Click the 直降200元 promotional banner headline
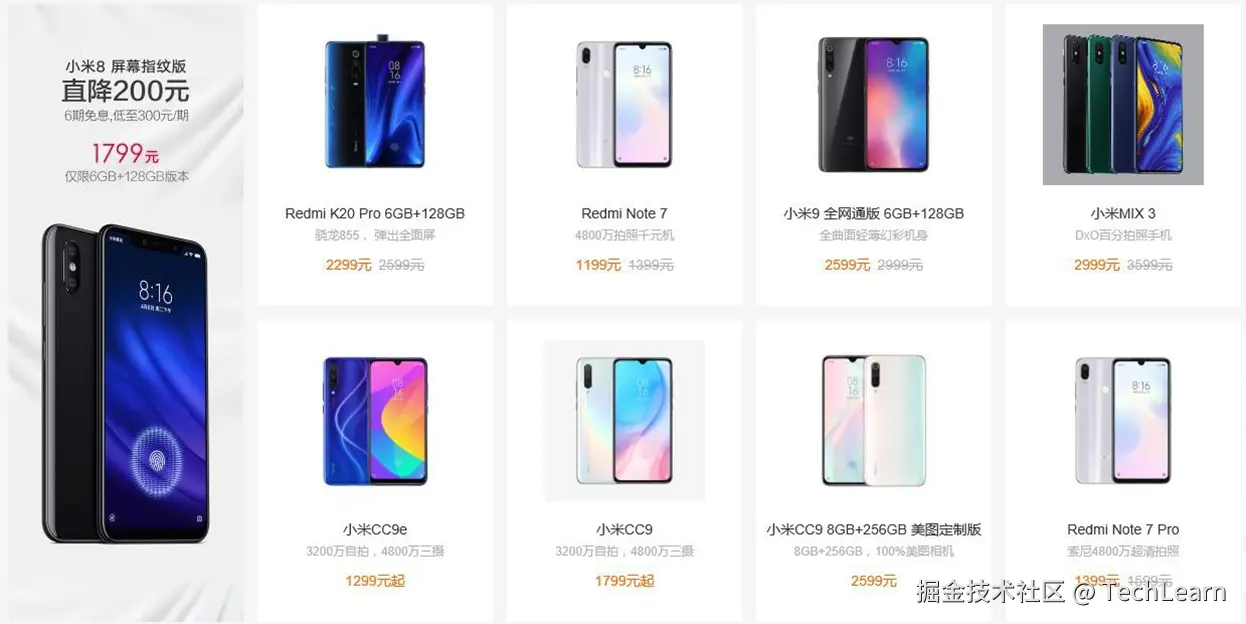This screenshot has width=1246, height=624. coord(125,91)
